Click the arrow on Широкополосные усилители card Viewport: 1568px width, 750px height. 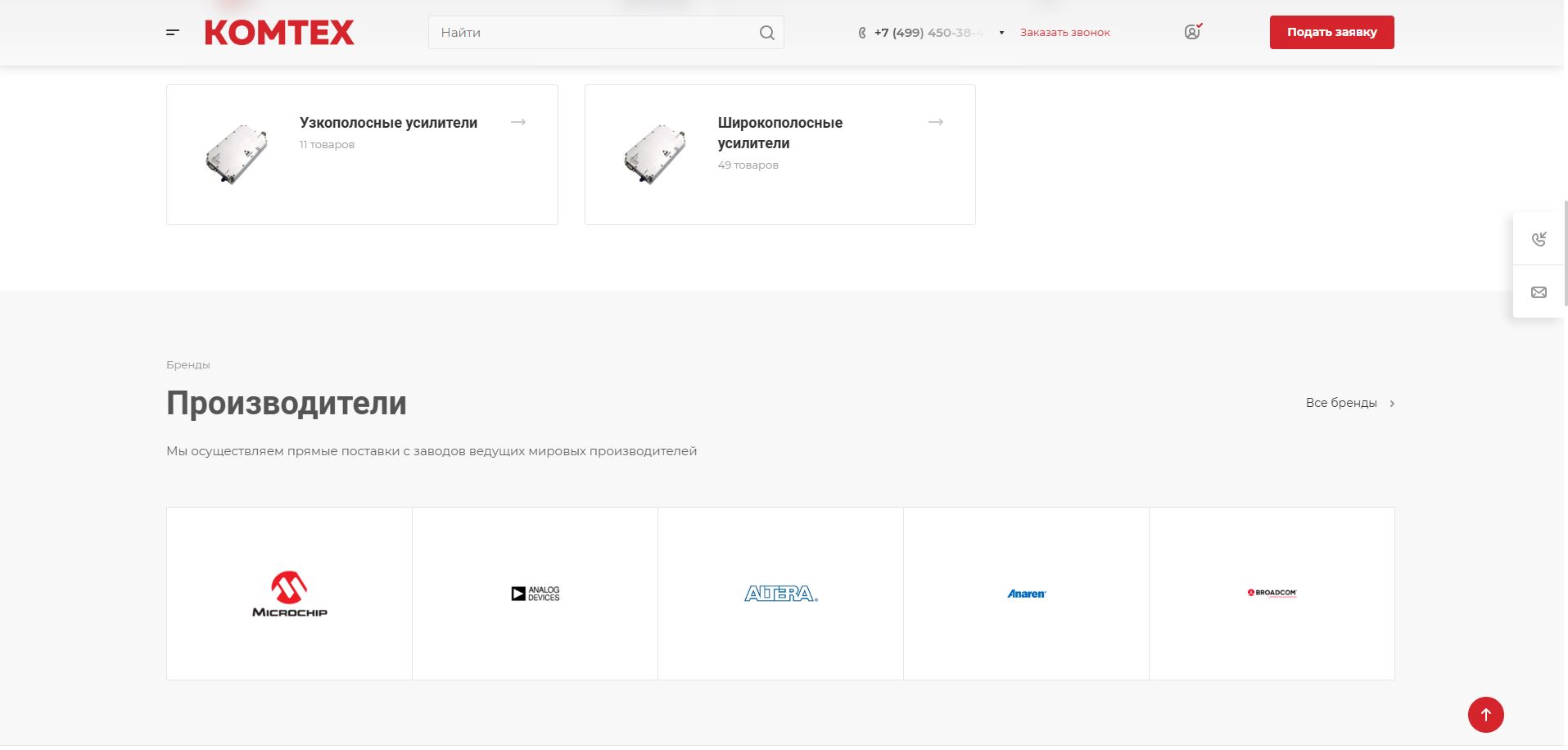point(936,122)
